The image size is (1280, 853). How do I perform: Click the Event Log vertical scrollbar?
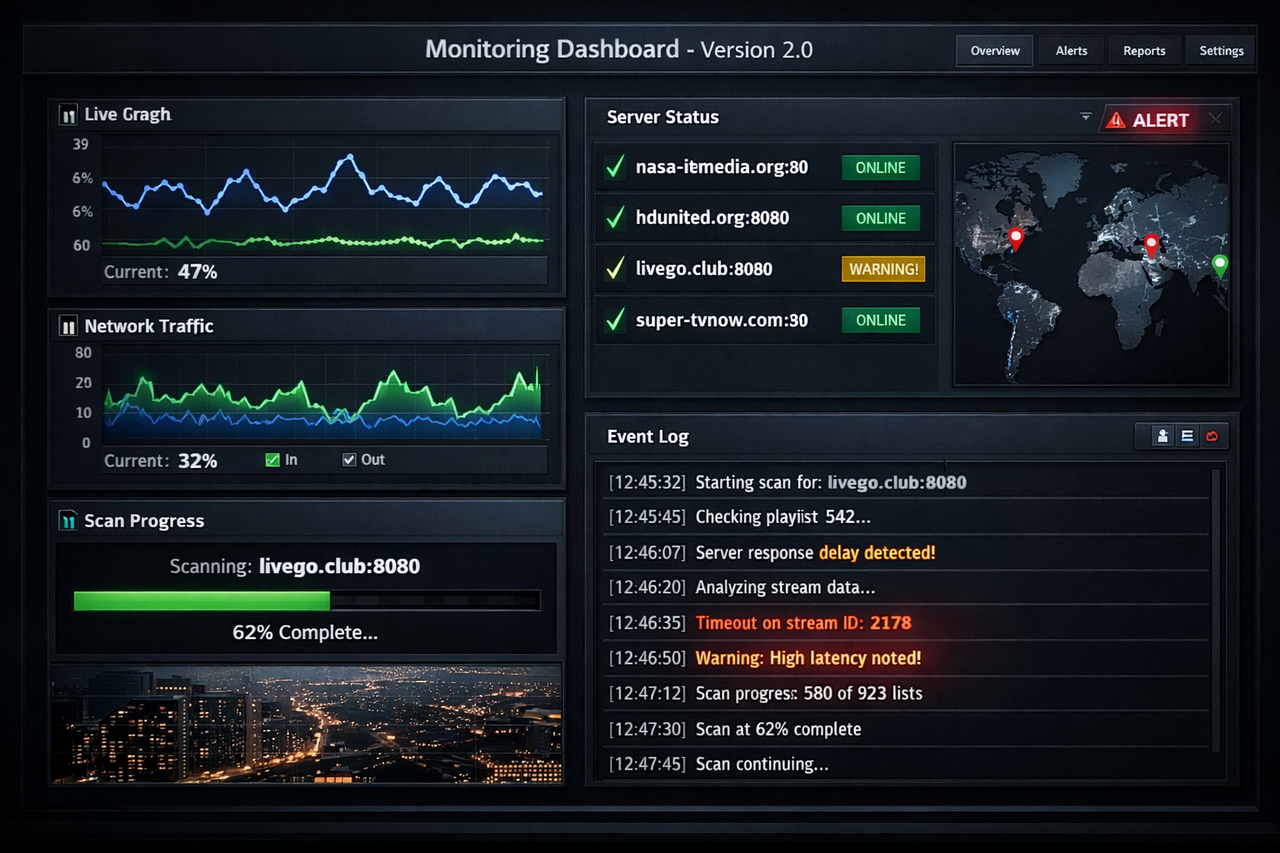(1216, 610)
